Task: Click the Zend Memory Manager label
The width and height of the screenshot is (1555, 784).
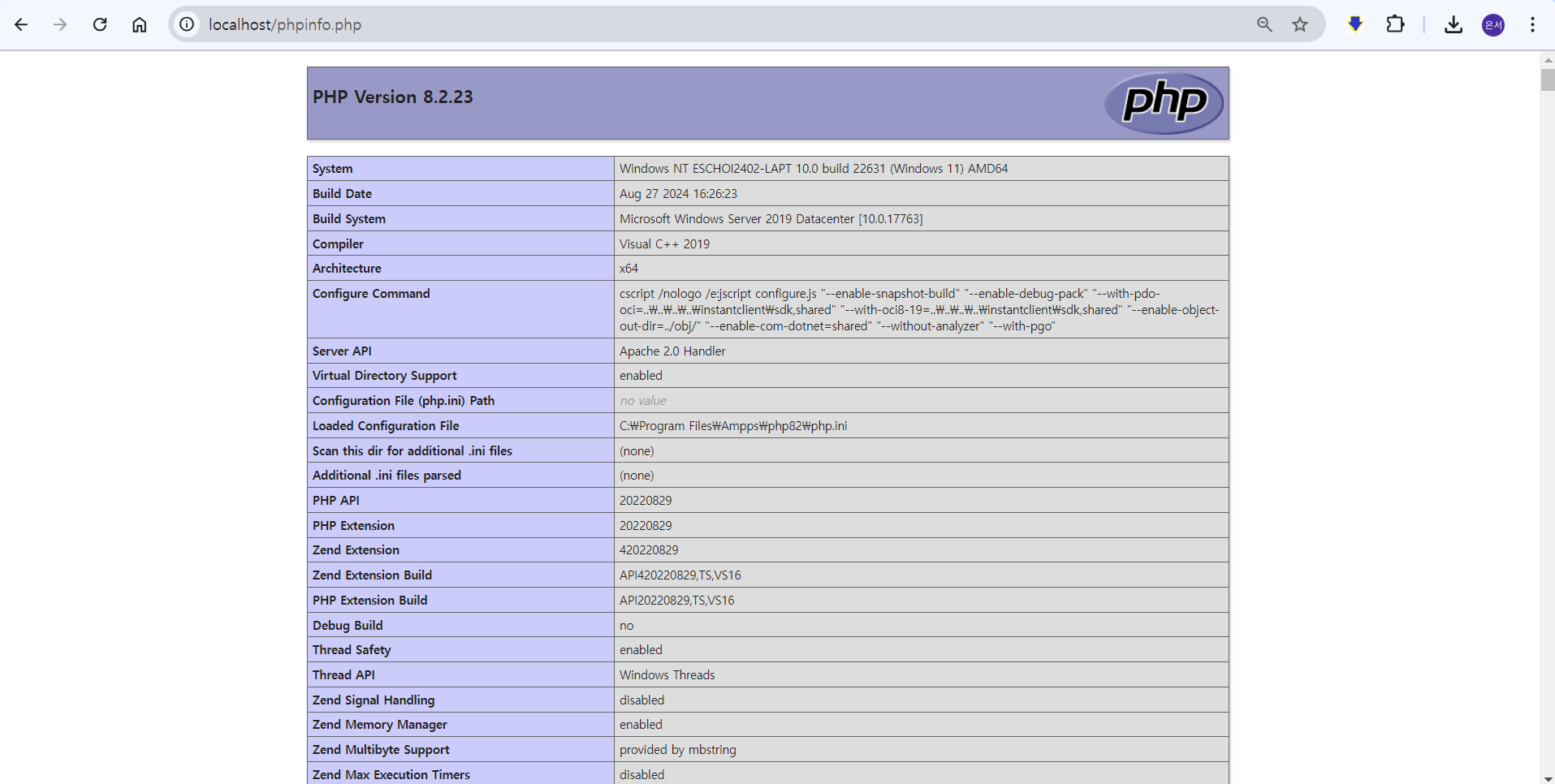Action: tap(380, 725)
